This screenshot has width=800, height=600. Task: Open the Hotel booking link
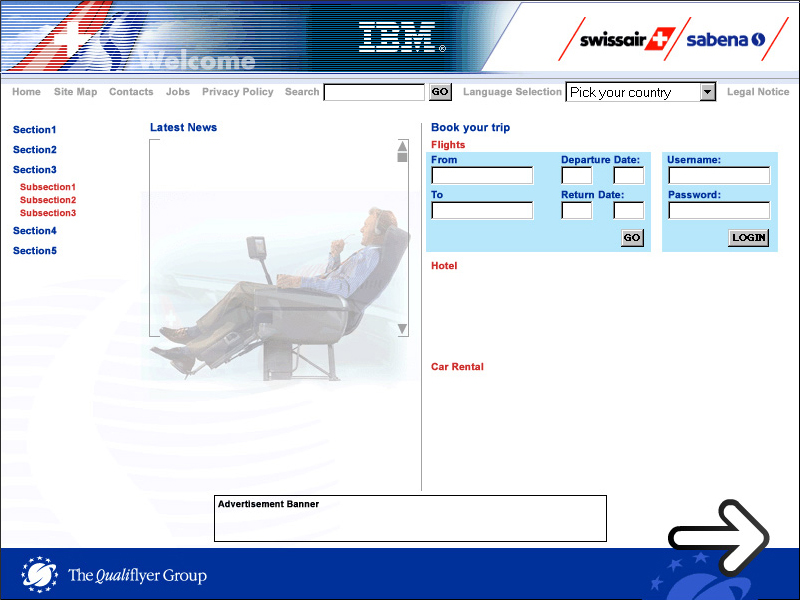(x=444, y=266)
